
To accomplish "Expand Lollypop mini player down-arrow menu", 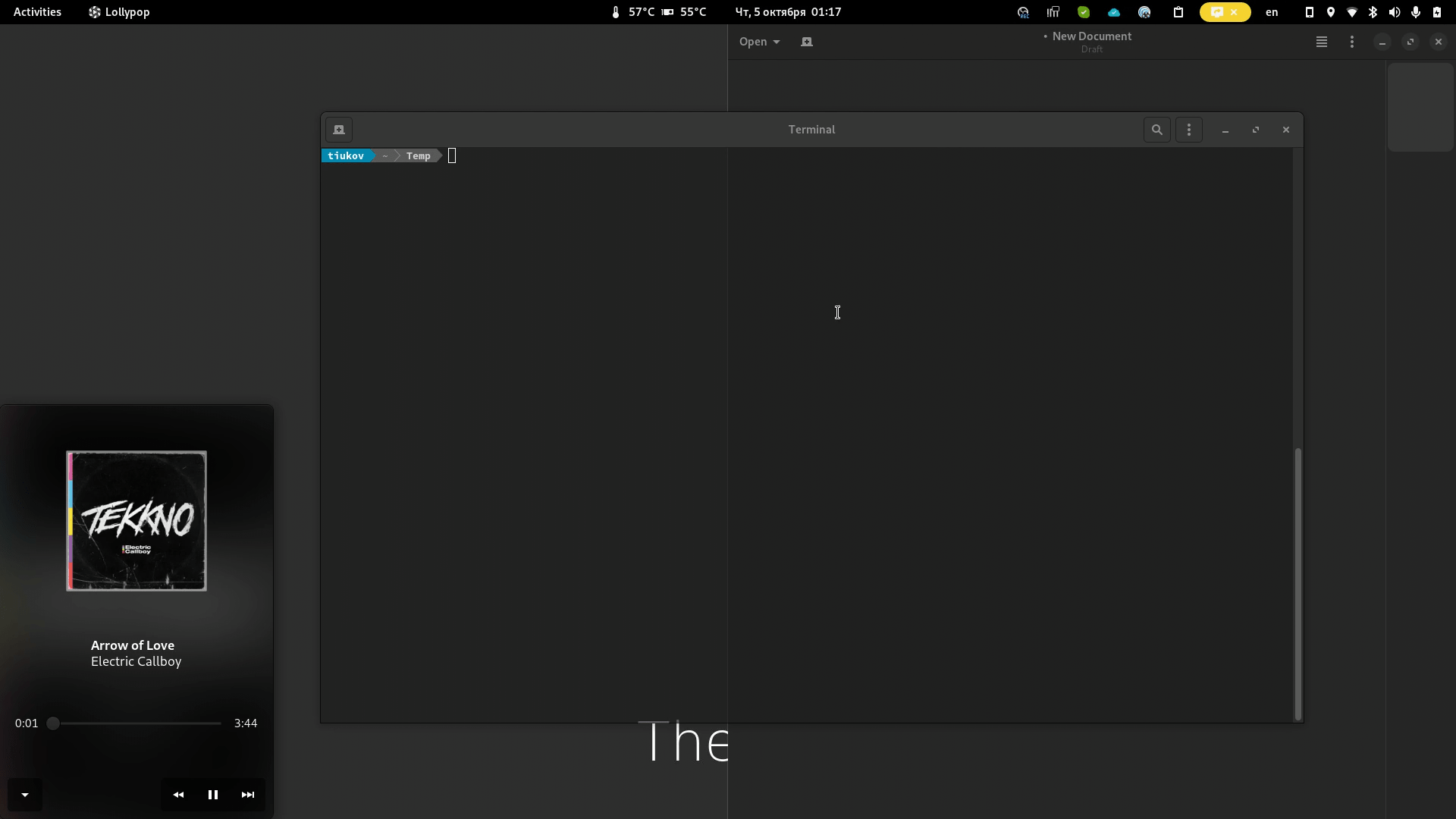I will click(x=25, y=795).
